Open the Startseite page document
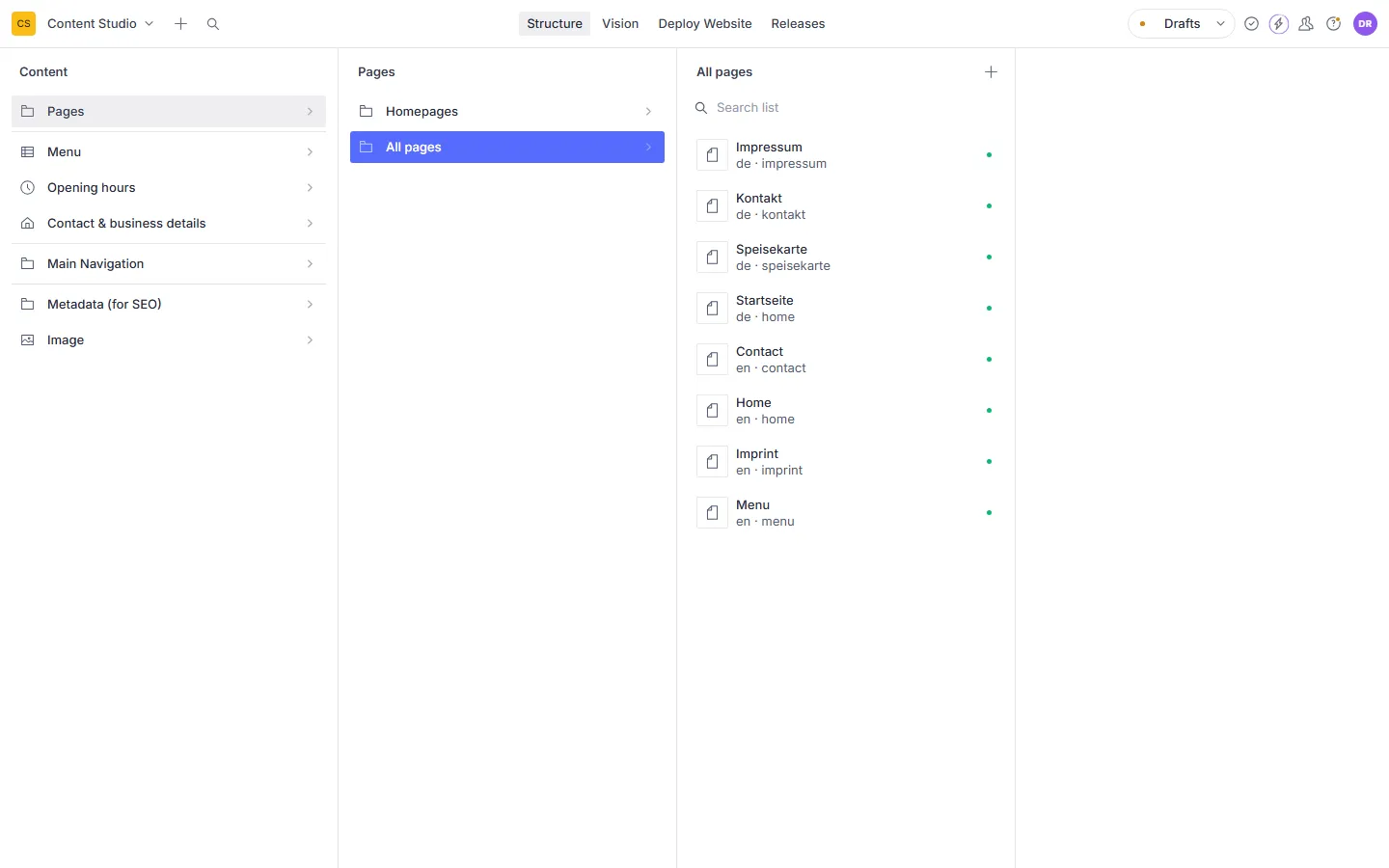 click(846, 308)
